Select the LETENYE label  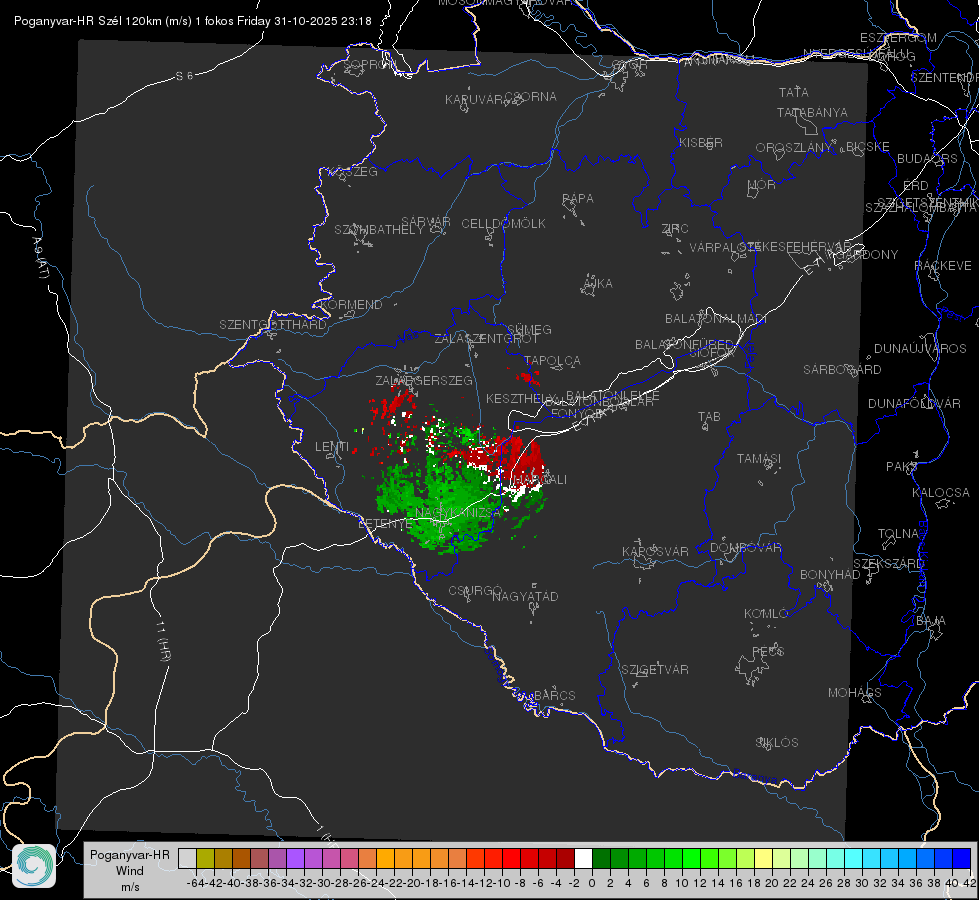click(385, 524)
